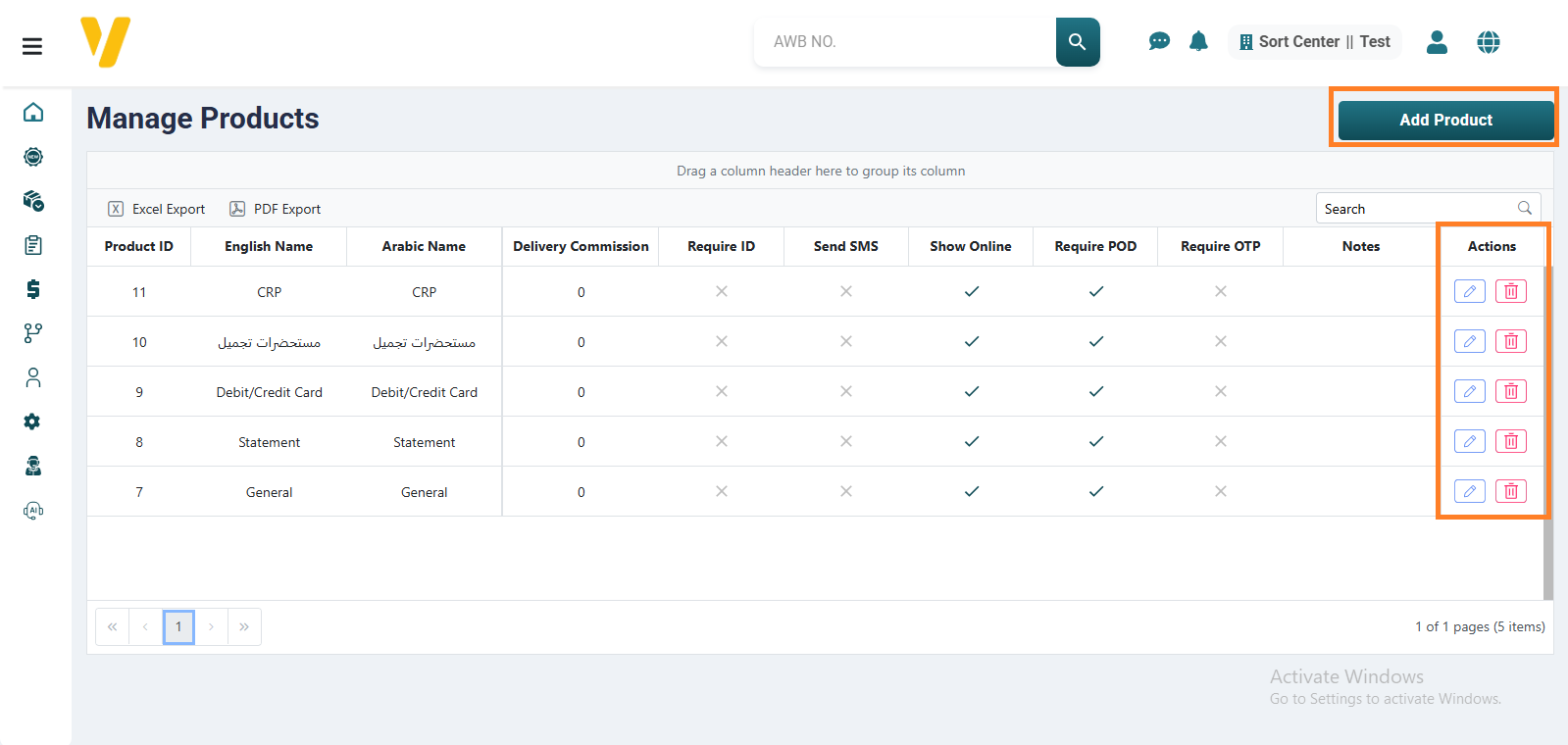Click PDF Export
The height and width of the screenshot is (745, 1568).
click(x=276, y=209)
